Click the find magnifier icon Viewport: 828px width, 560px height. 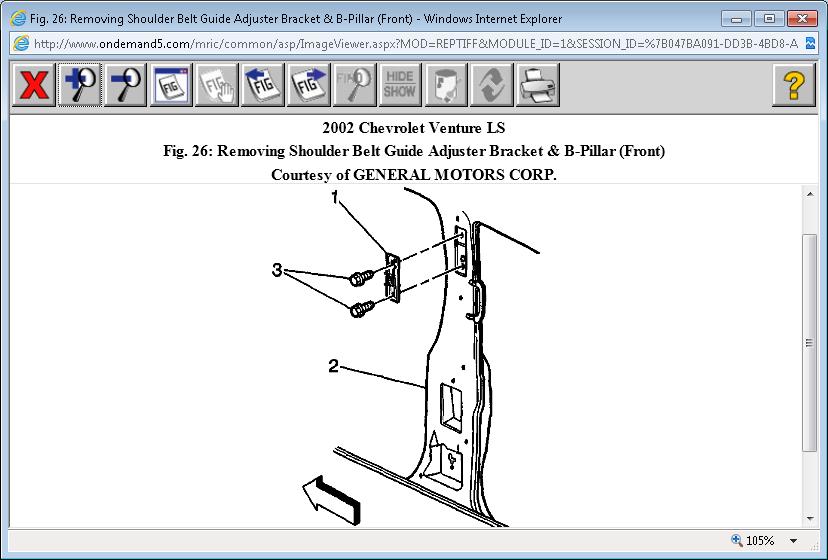click(354, 85)
